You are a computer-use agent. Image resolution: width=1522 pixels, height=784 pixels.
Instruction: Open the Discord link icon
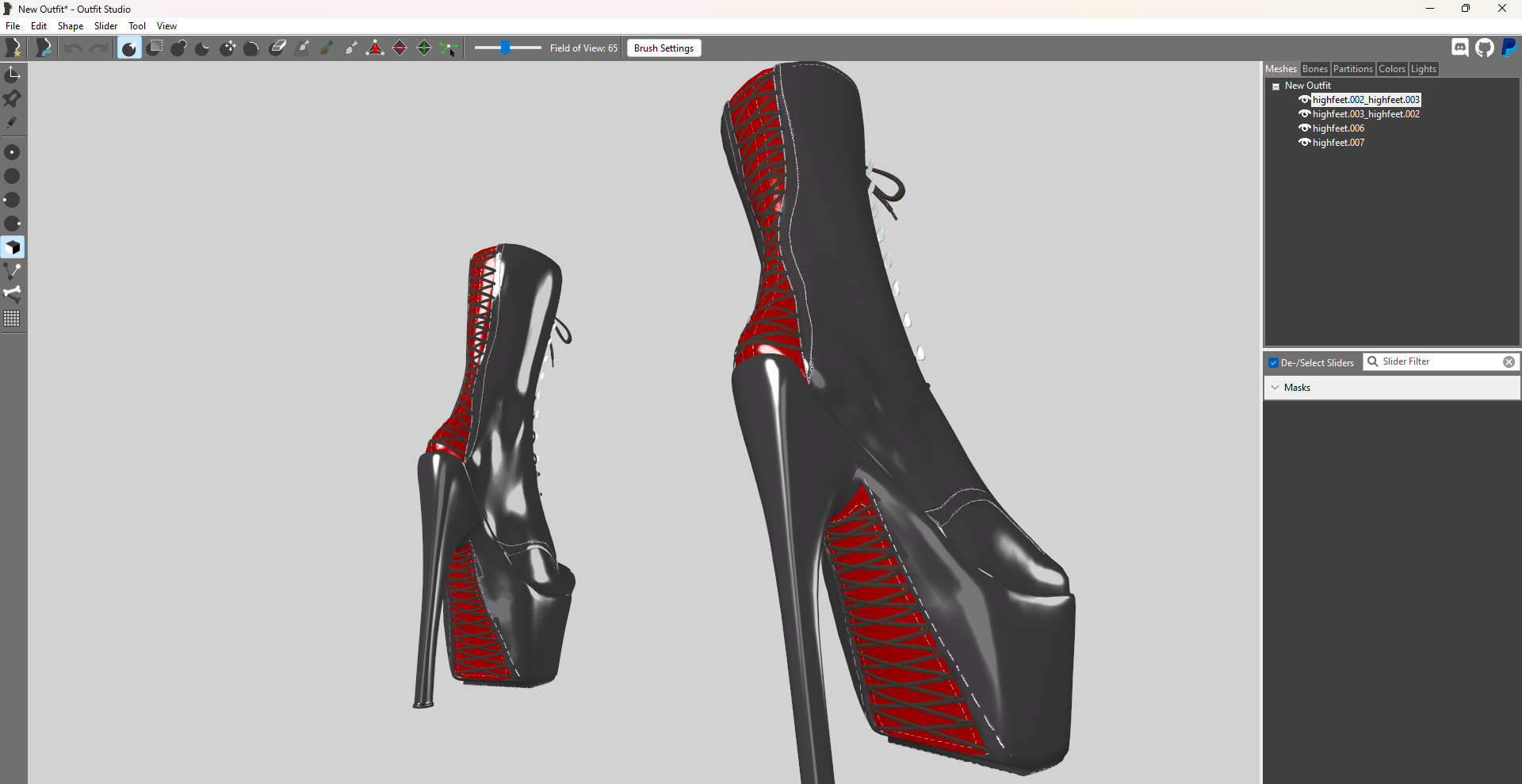(x=1460, y=48)
